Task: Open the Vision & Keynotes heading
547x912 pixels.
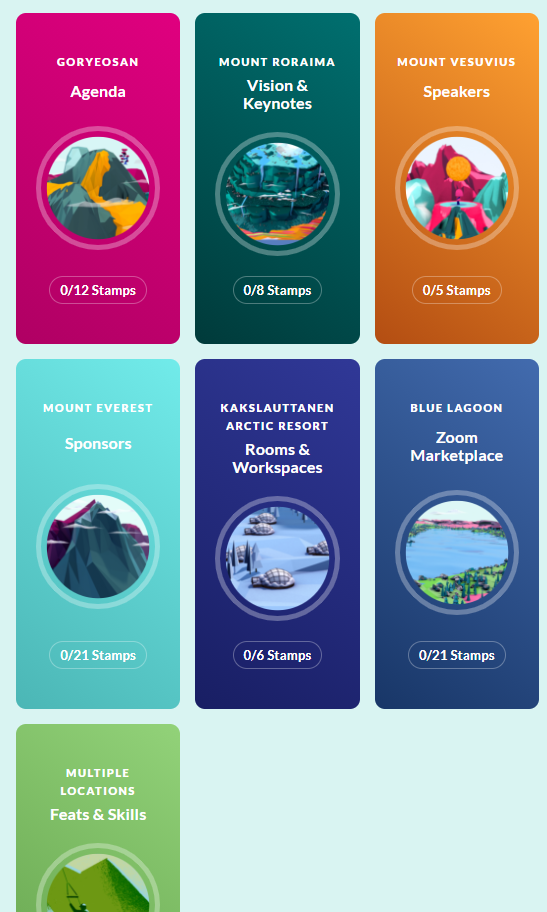Action: [x=278, y=95]
